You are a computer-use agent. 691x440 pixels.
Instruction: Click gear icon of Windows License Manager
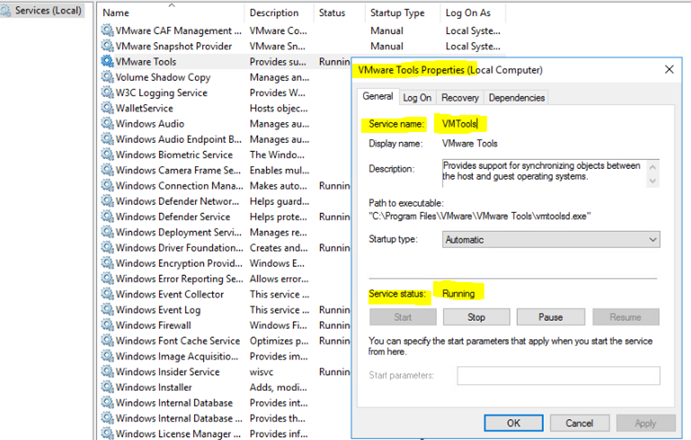[x=107, y=433]
